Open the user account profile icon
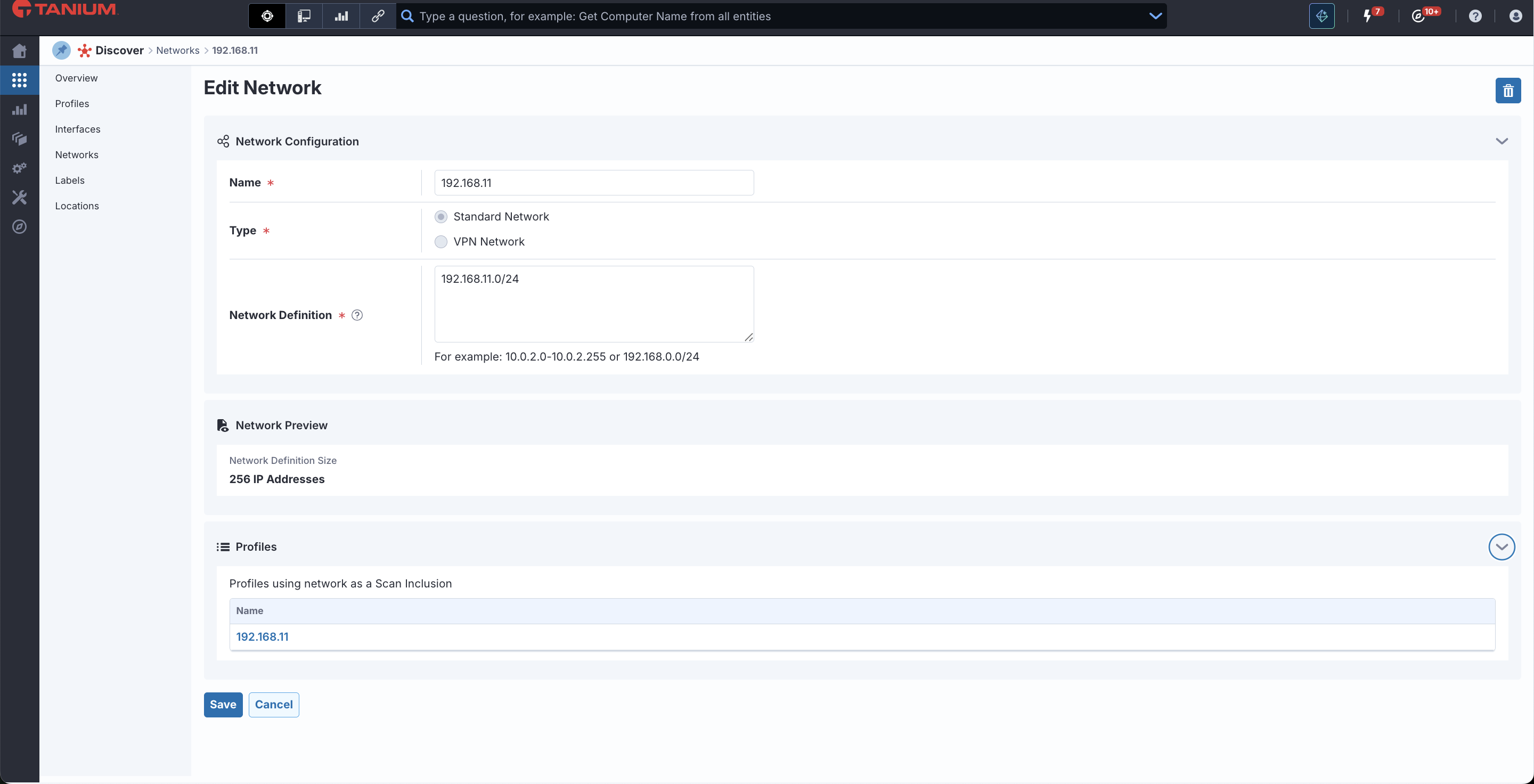Screen dimensions: 1534x784 1515,16
